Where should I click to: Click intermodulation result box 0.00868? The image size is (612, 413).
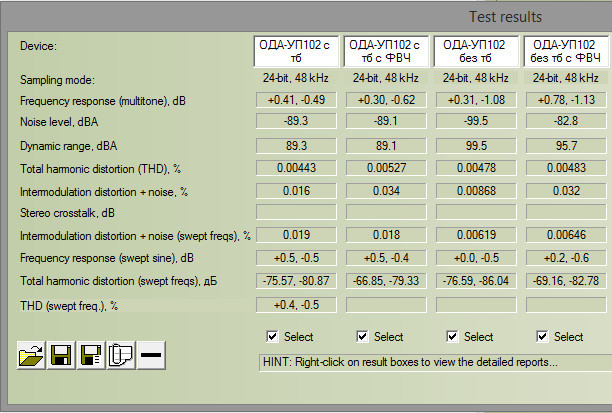click(x=476, y=191)
